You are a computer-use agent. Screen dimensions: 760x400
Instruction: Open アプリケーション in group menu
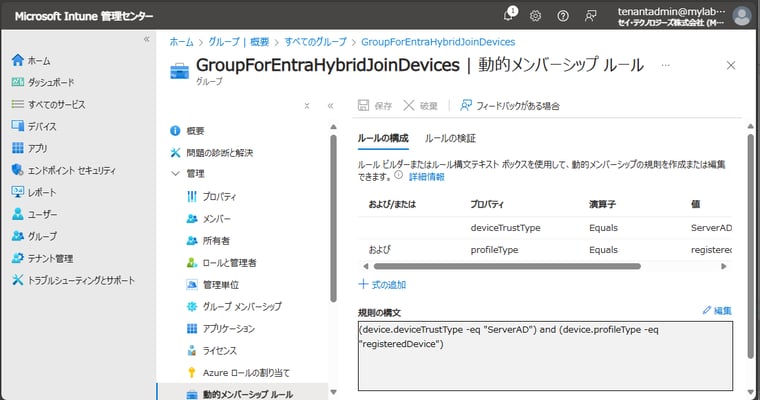[x=221, y=329]
